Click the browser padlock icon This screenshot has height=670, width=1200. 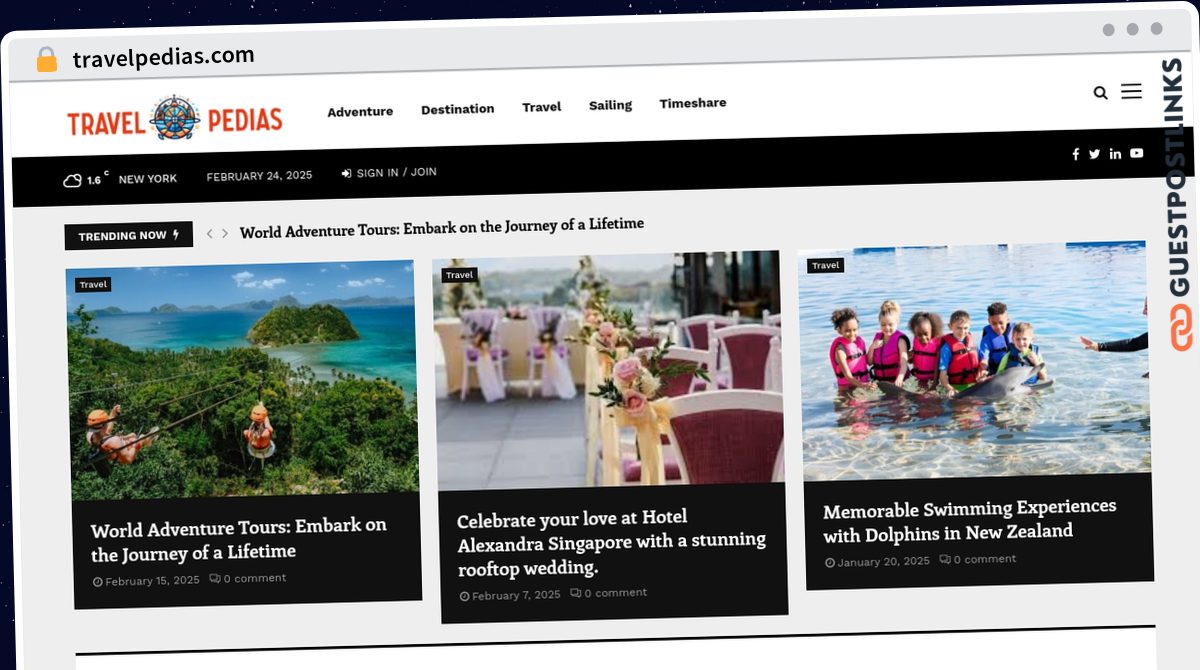click(47, 60)
